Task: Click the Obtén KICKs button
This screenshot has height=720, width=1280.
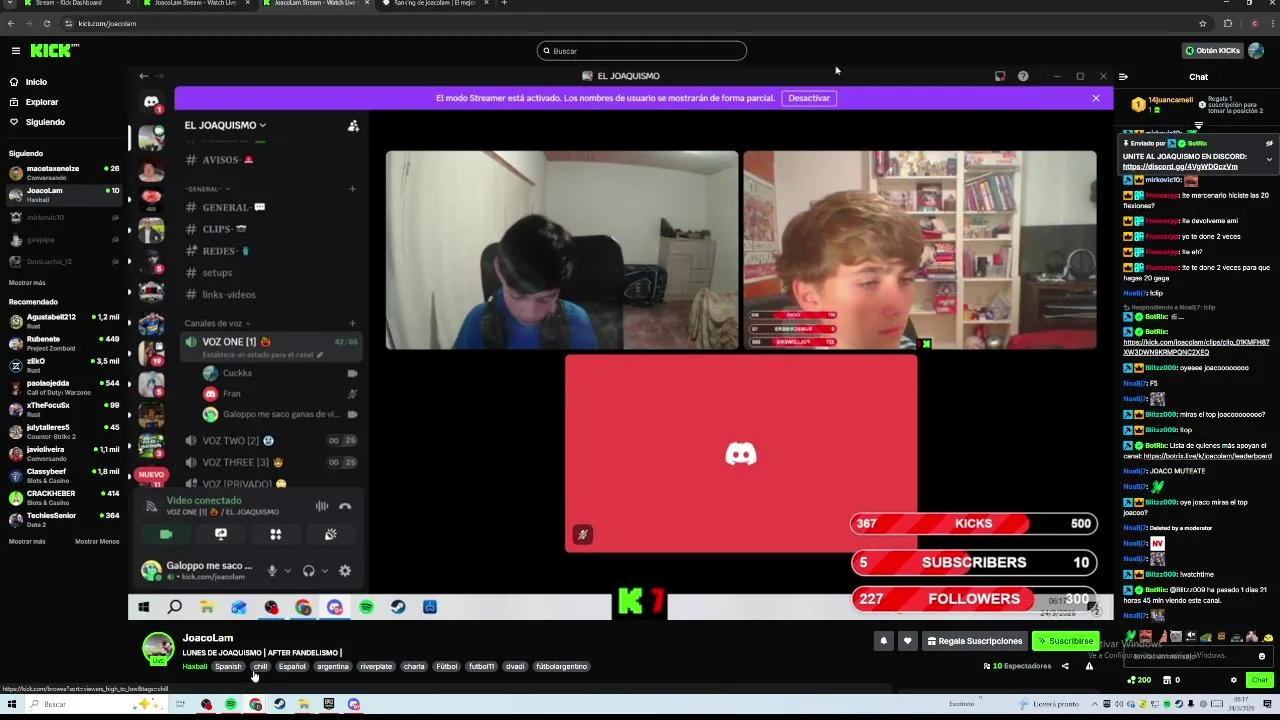Action: [x=1212, y=50]
